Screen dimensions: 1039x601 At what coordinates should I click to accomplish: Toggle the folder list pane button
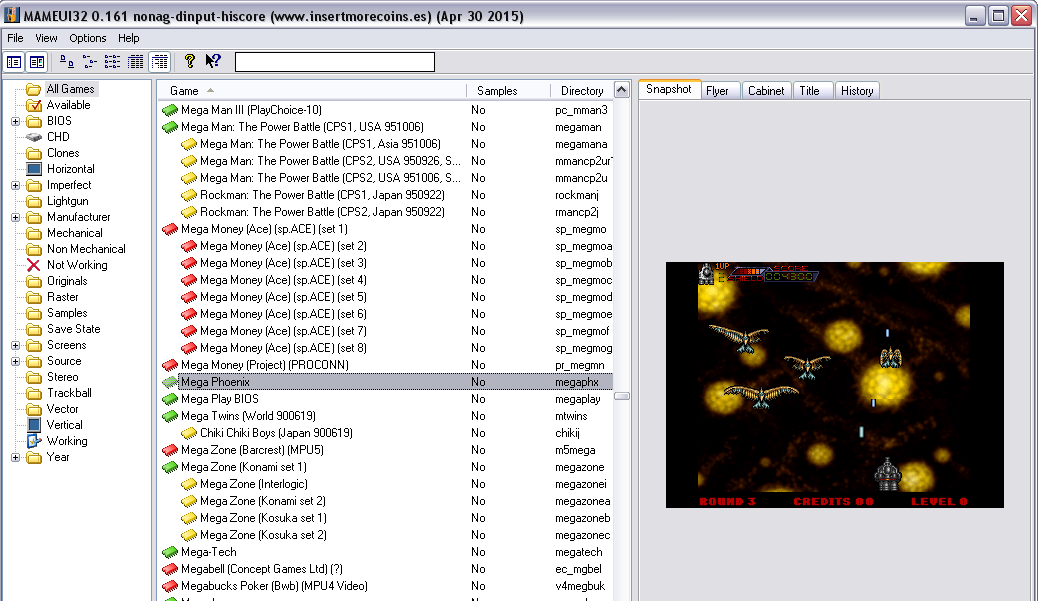tap(14, 62)
